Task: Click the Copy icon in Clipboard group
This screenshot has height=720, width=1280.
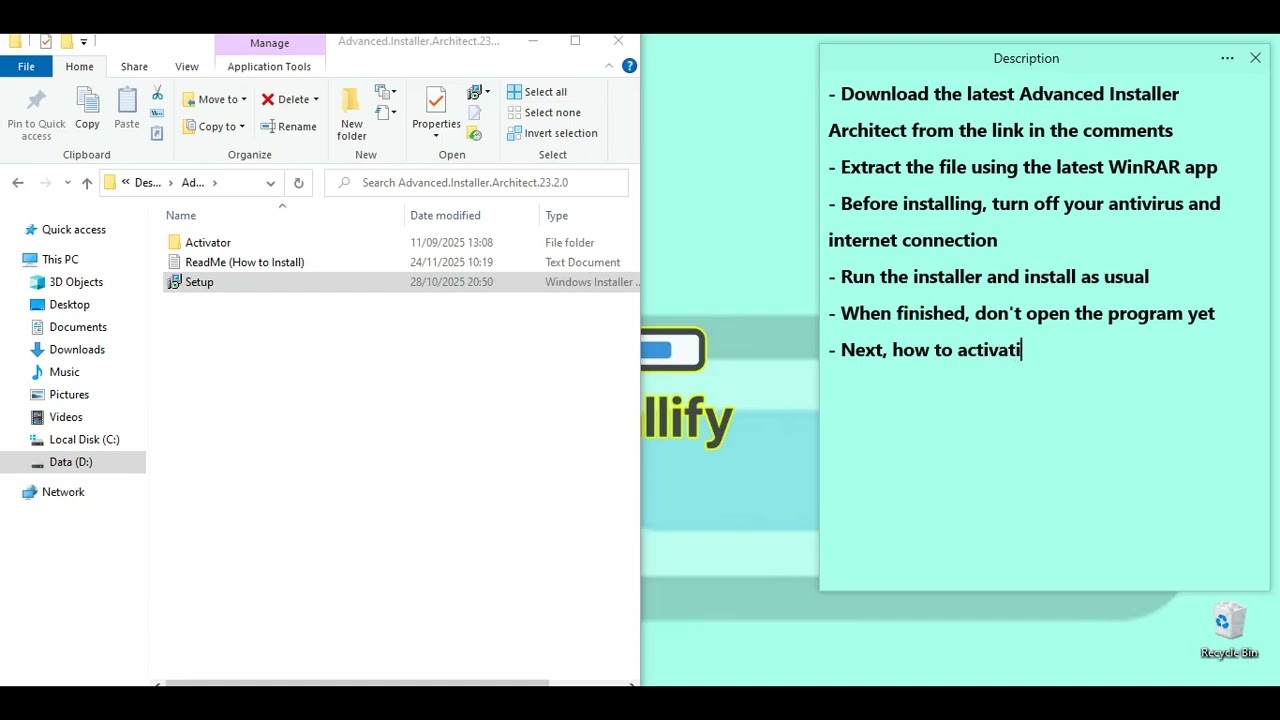Action: point(87,100)
